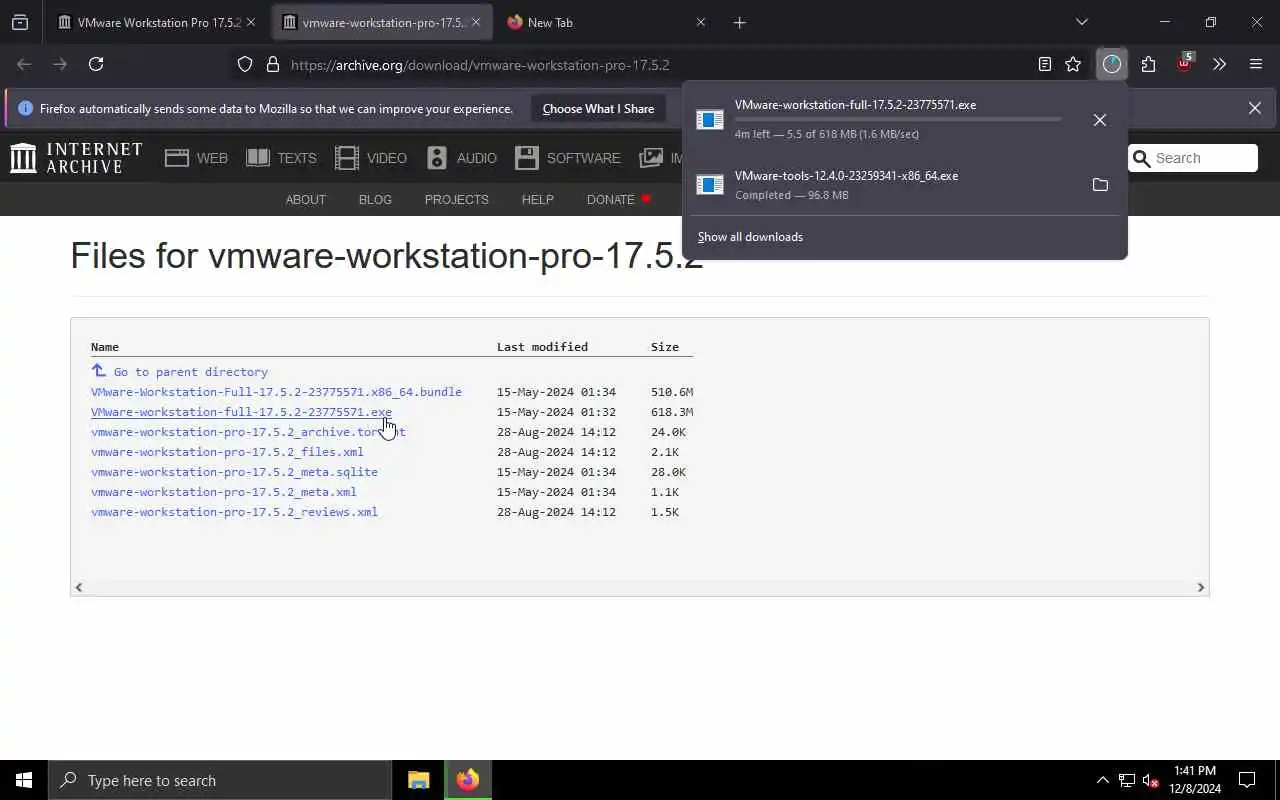Click Show all downloads
Image resolution: width=1280 pixels, height=800 pixels.
(750, 237)
